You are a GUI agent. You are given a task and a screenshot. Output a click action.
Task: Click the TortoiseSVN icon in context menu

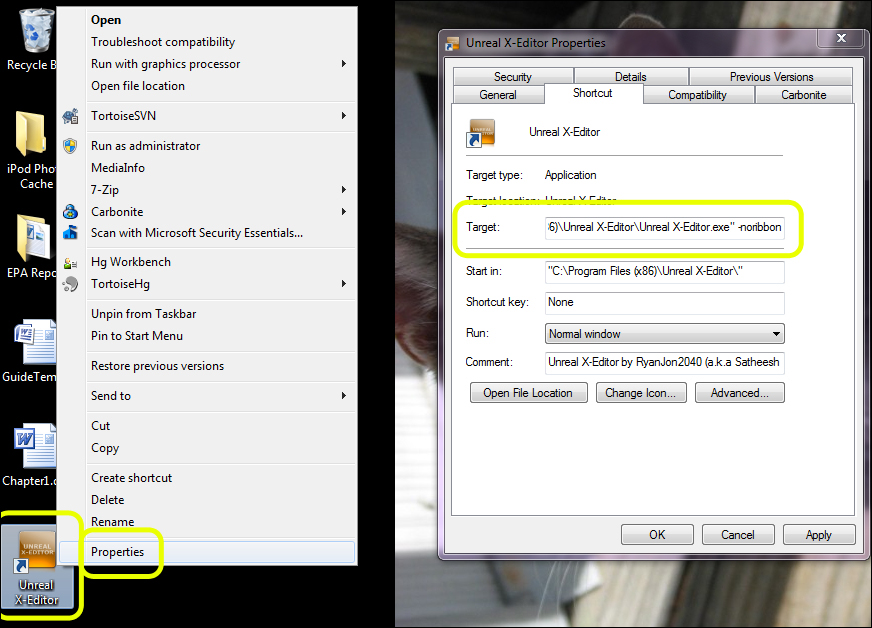click(x=70, y=116)
